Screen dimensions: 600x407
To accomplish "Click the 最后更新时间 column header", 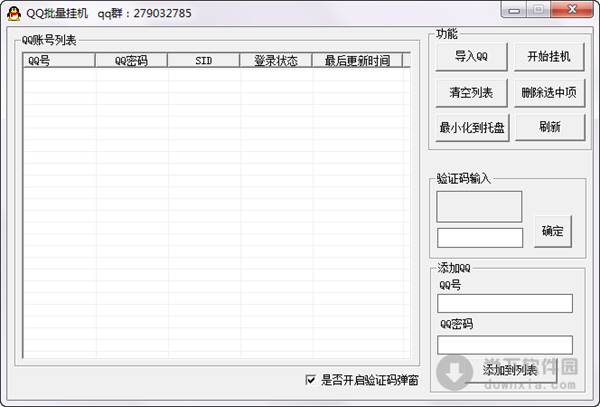I will point(357,60).
